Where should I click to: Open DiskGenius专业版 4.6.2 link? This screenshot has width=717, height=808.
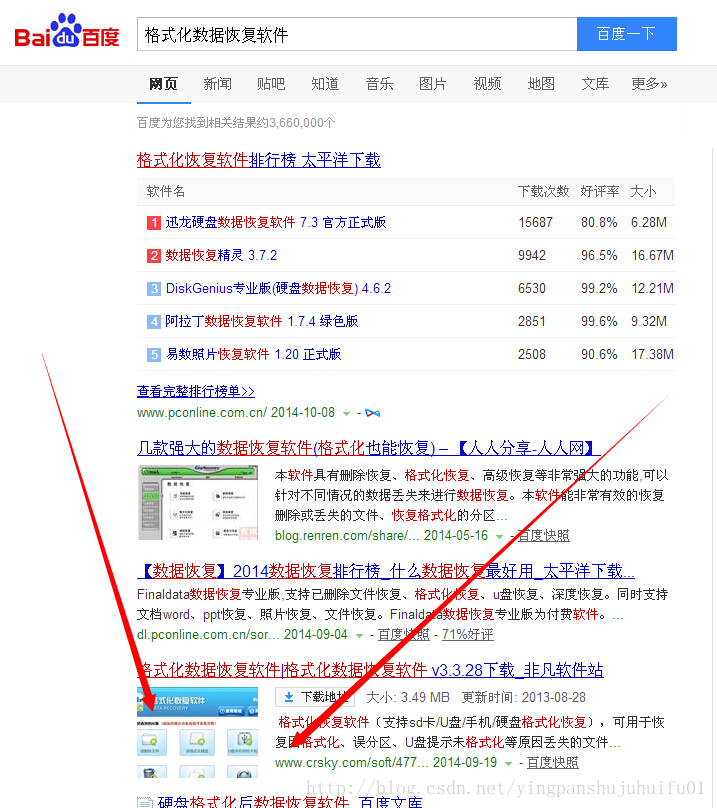[x=278, y=289]
